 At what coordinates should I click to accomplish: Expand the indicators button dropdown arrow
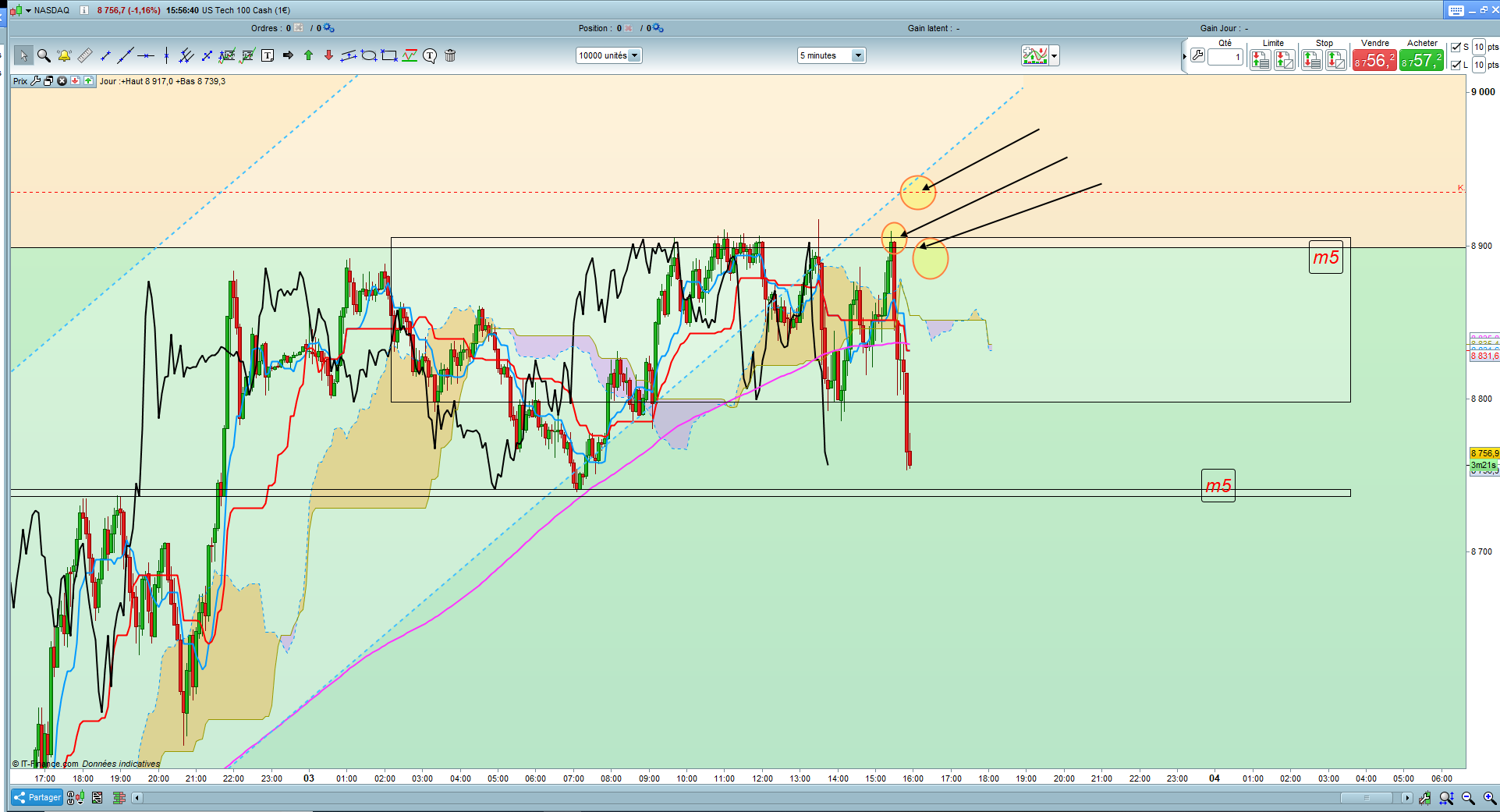(1055, 55)
